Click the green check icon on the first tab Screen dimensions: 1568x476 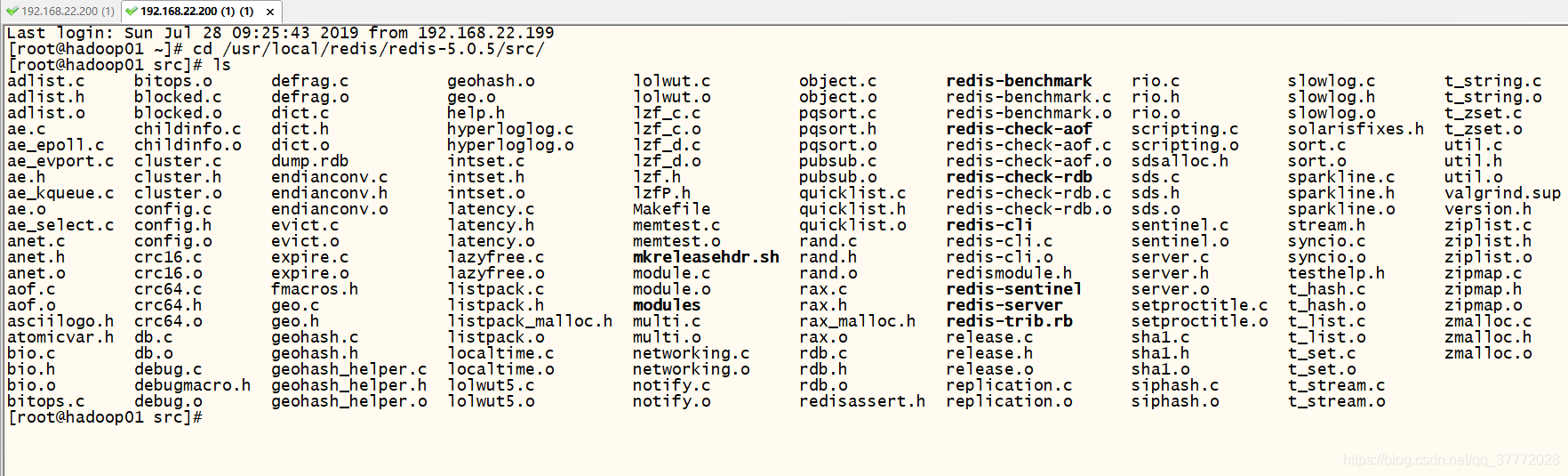click(x=12, y=12)
